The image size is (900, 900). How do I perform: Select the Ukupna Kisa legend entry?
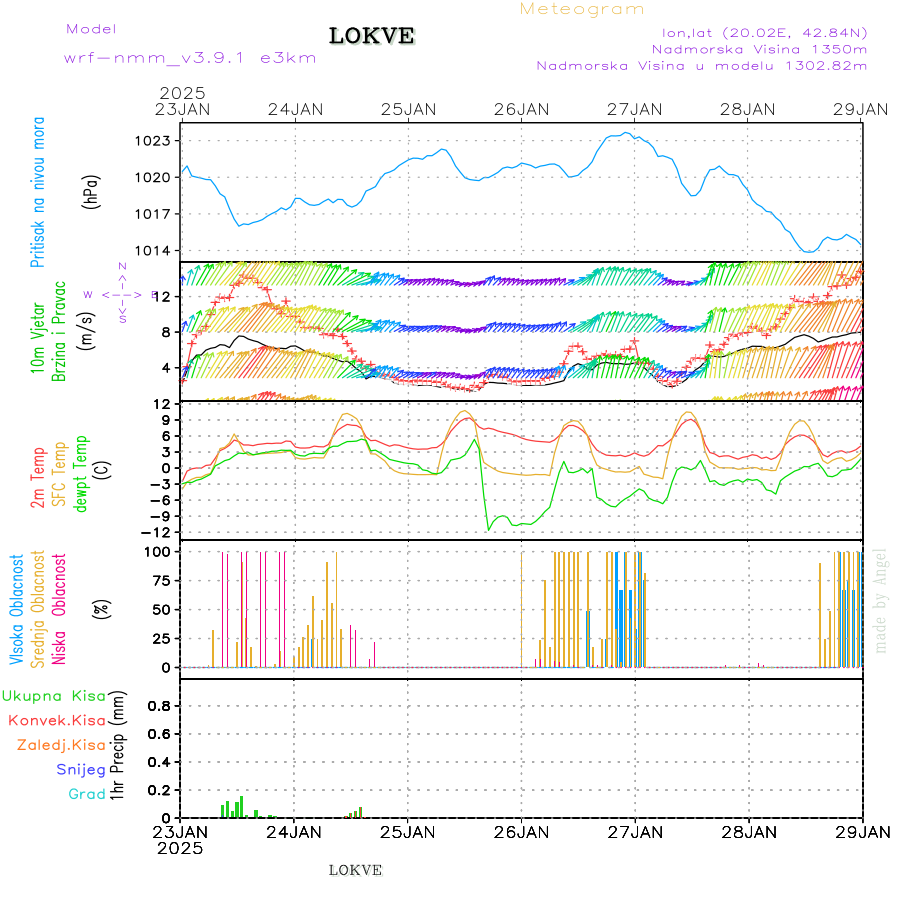[54, 696]
